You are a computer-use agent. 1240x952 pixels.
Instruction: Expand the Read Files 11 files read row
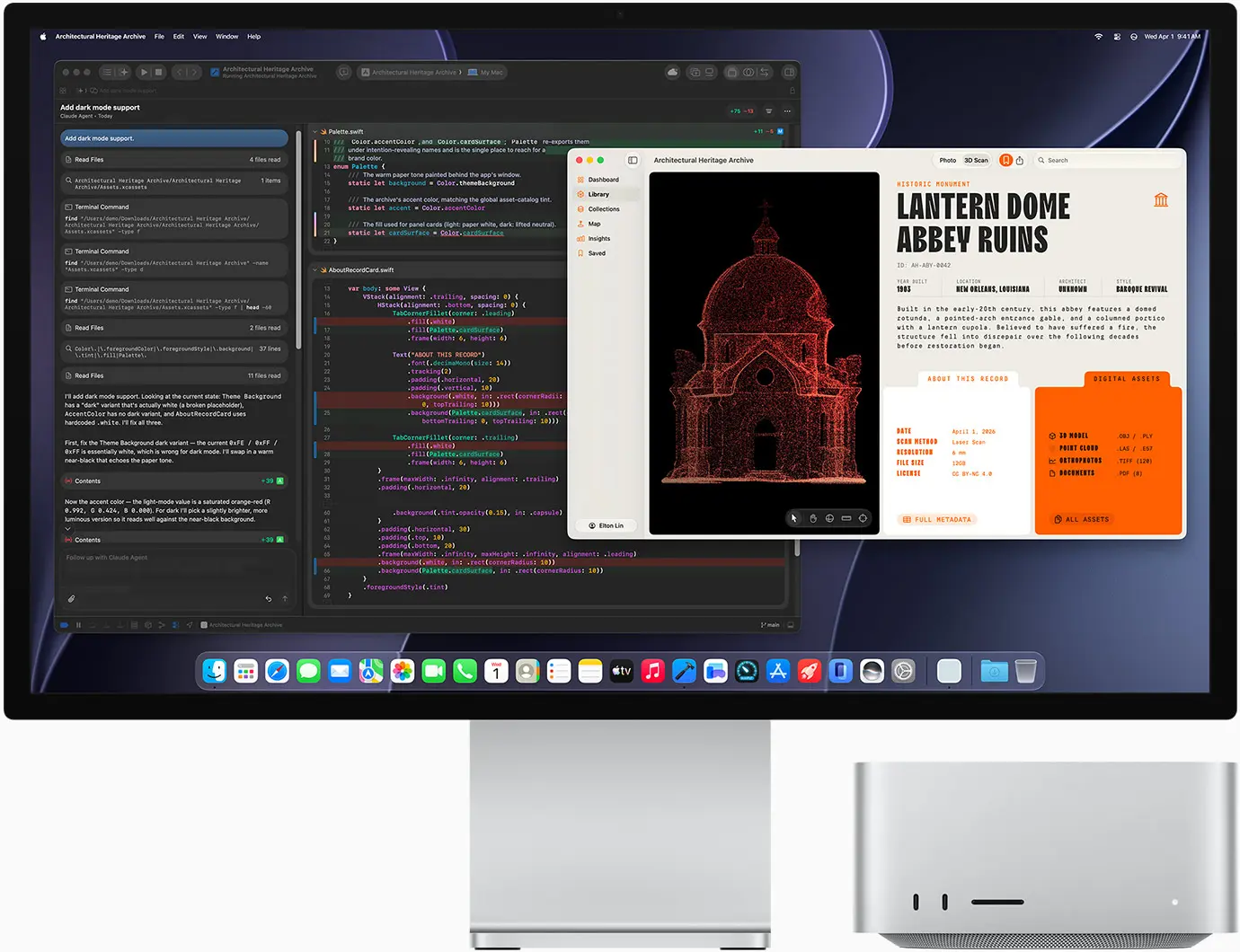click(175, 375)
